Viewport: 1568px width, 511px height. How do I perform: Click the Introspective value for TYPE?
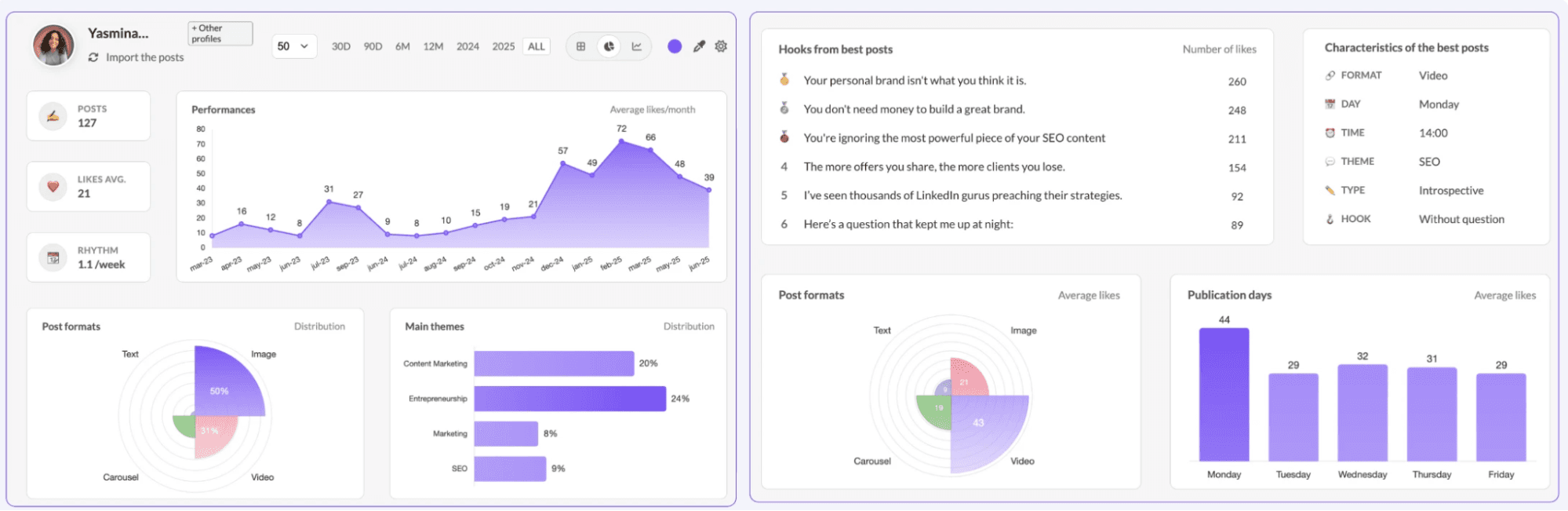(x=1451, y=190)
